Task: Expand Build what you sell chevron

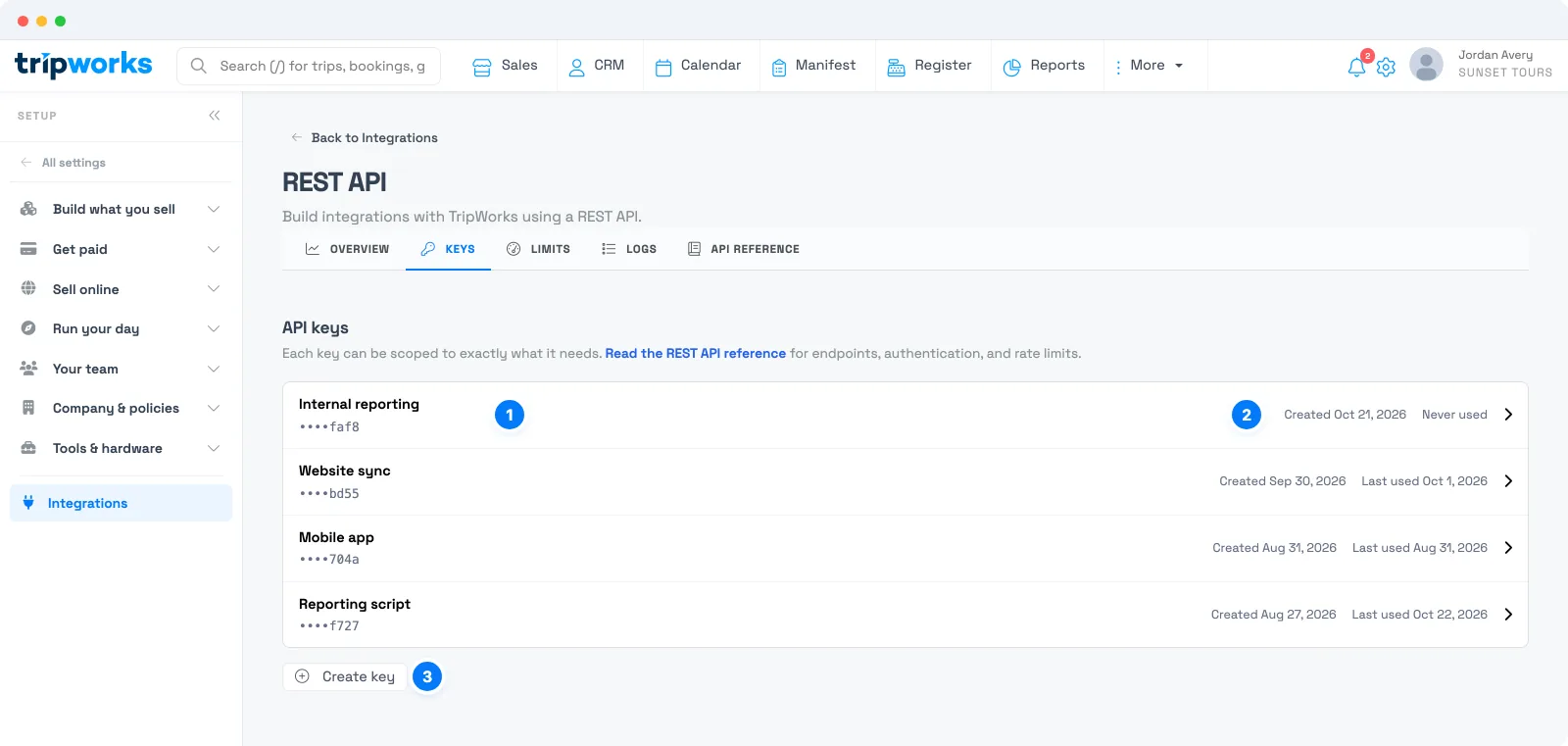Action: tap(214, 209)
